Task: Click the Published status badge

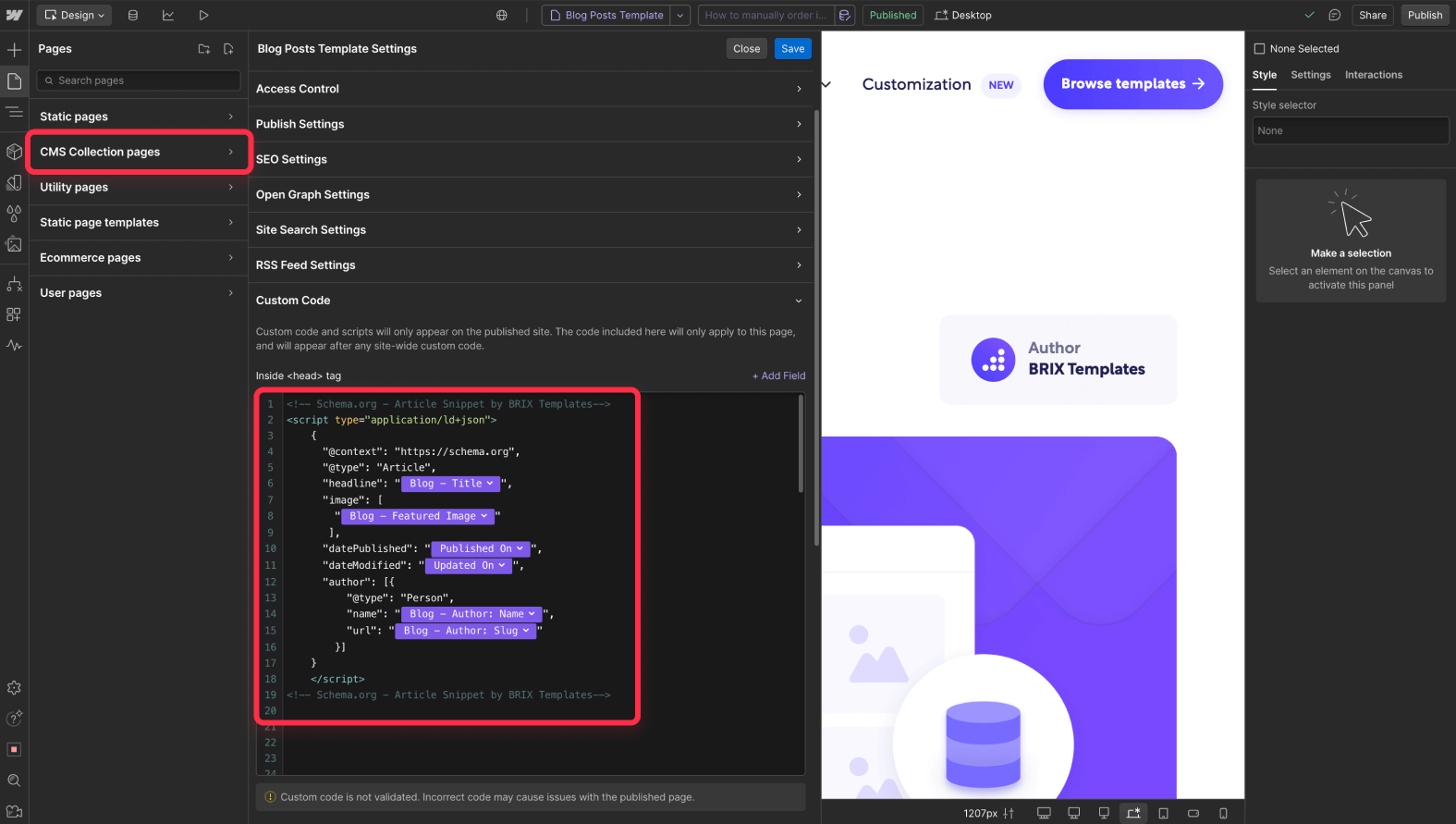Action: 893,15
